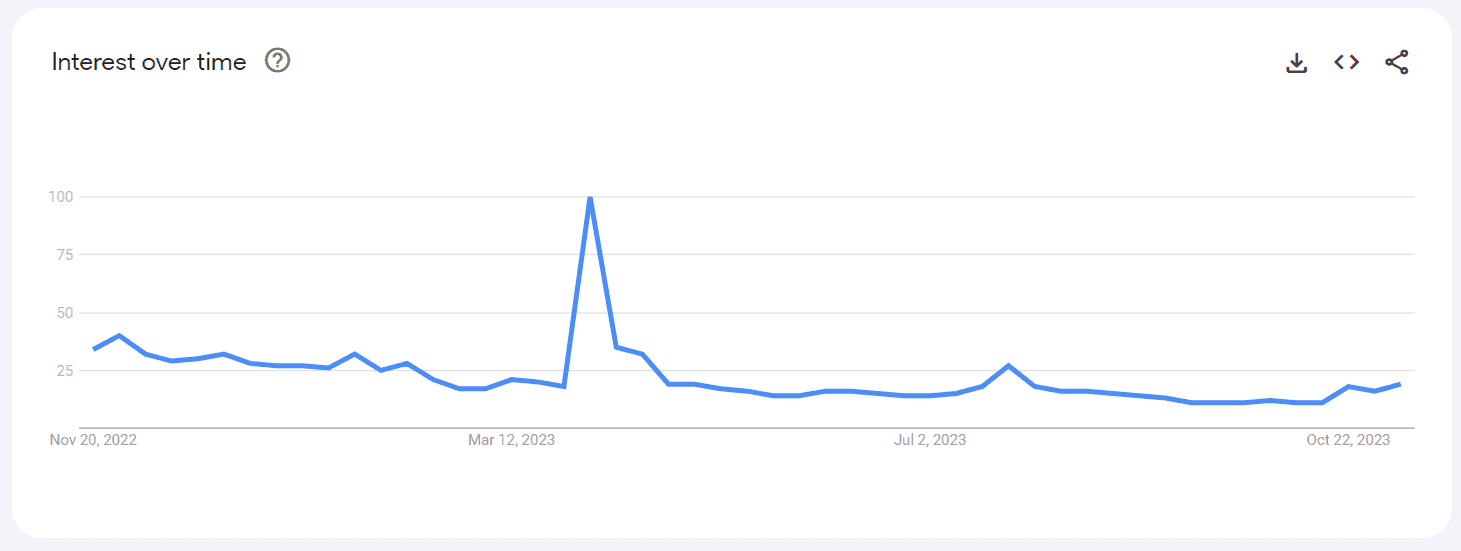This screenshot has height=551, width=1461.
Task: Click the "Interest over time" heading
Action: click(149, 62)
